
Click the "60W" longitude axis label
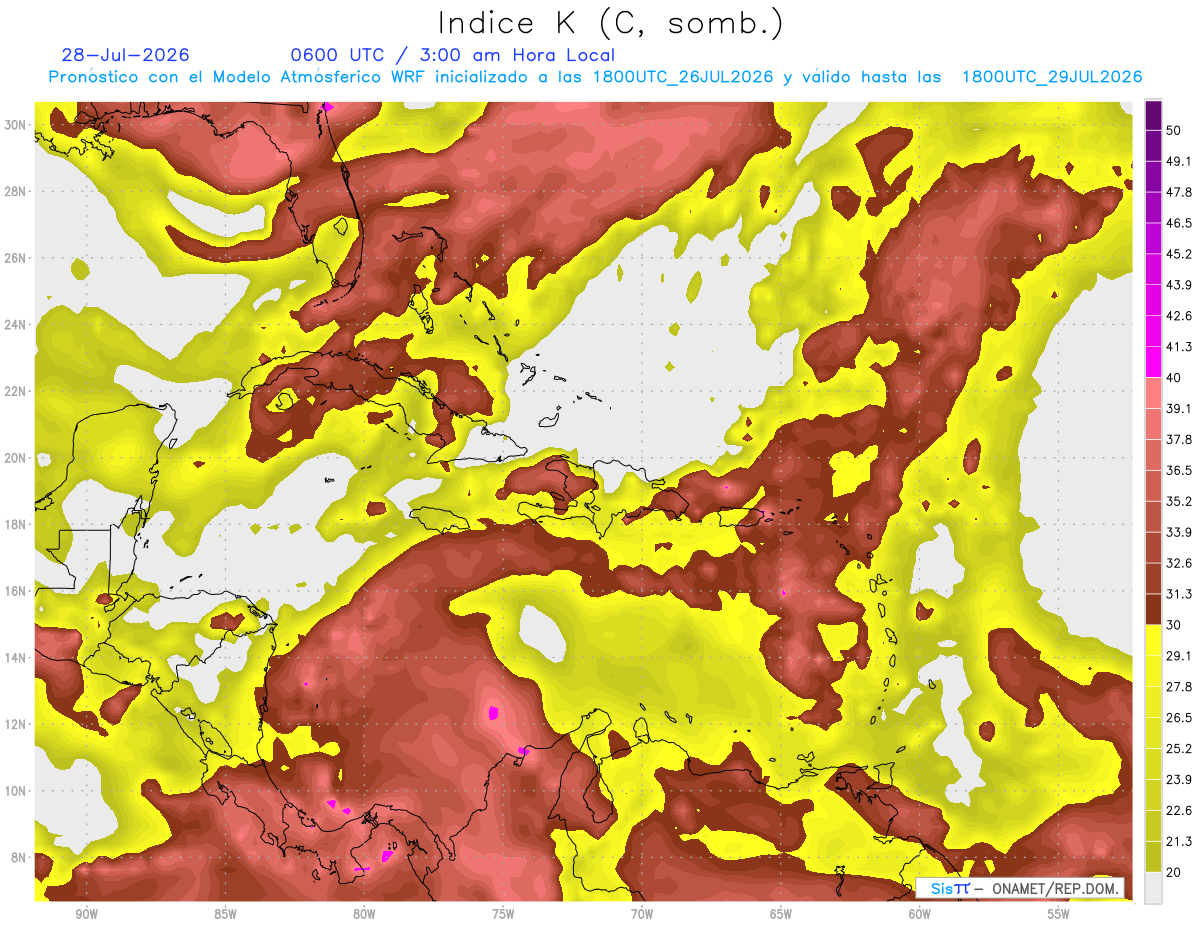coord(920,914)
